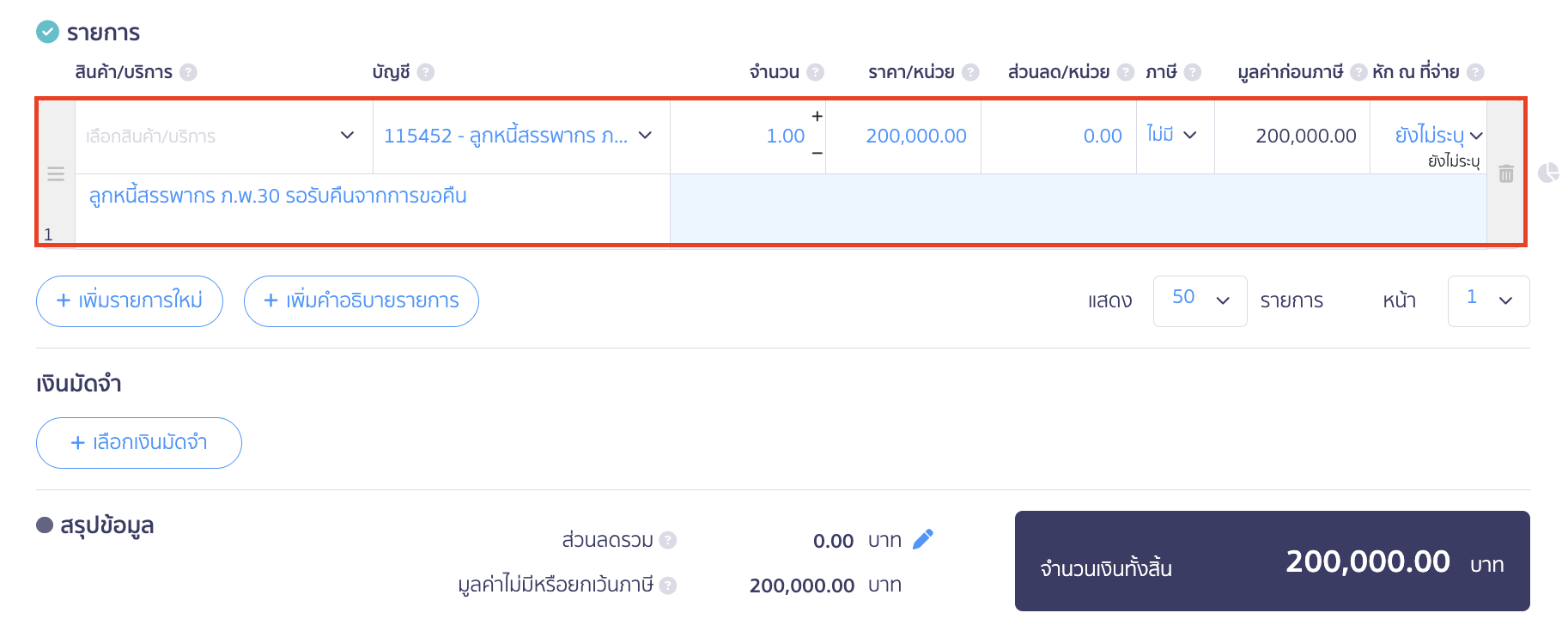Click help icon next to หัก ณ ที่จ่าย

point(1475,72)
